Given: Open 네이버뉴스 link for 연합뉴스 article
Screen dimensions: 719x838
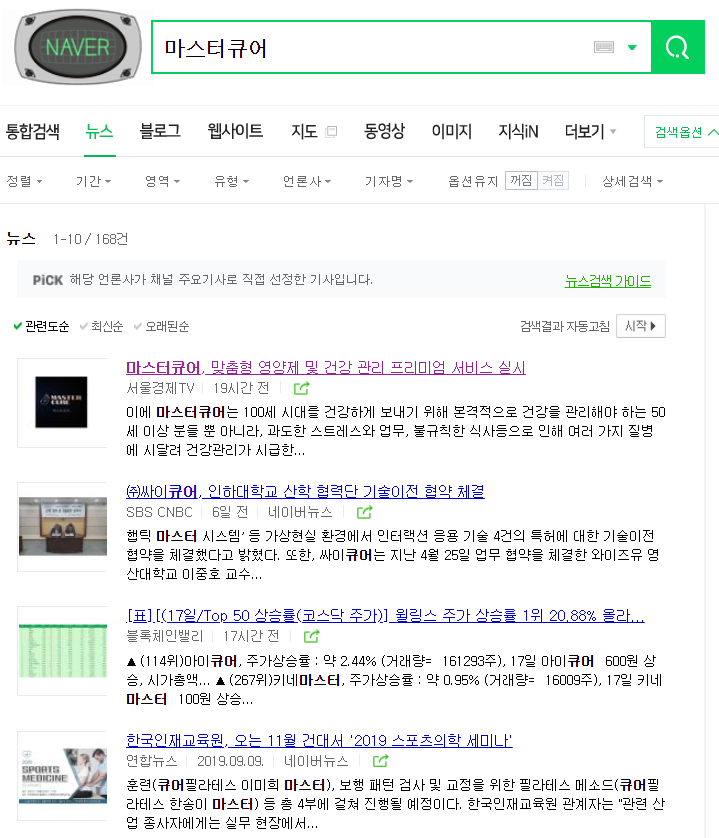Looking at the screenshot, I should (316, 761).
